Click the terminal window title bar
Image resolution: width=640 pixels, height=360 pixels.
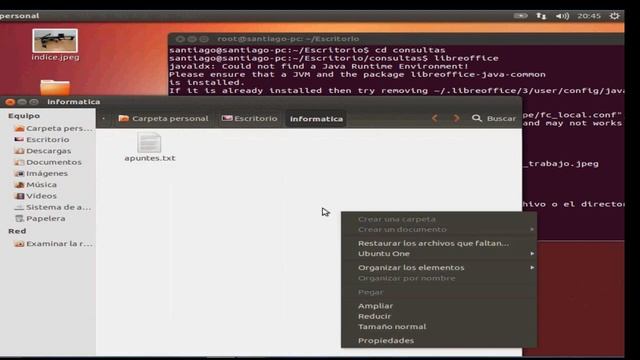(396, 39)
